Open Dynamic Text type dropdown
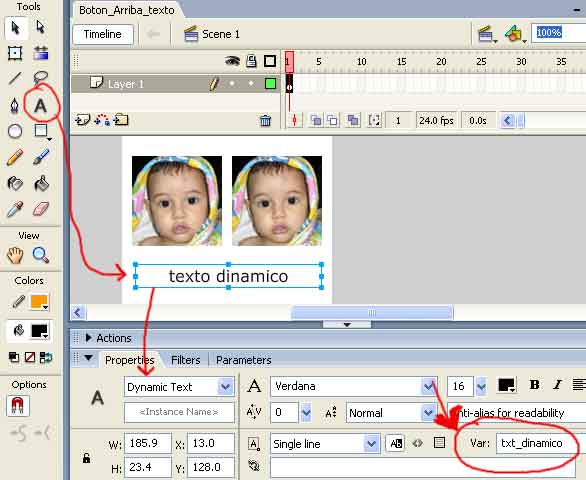The image size is (586, 480). coord(225,387)
